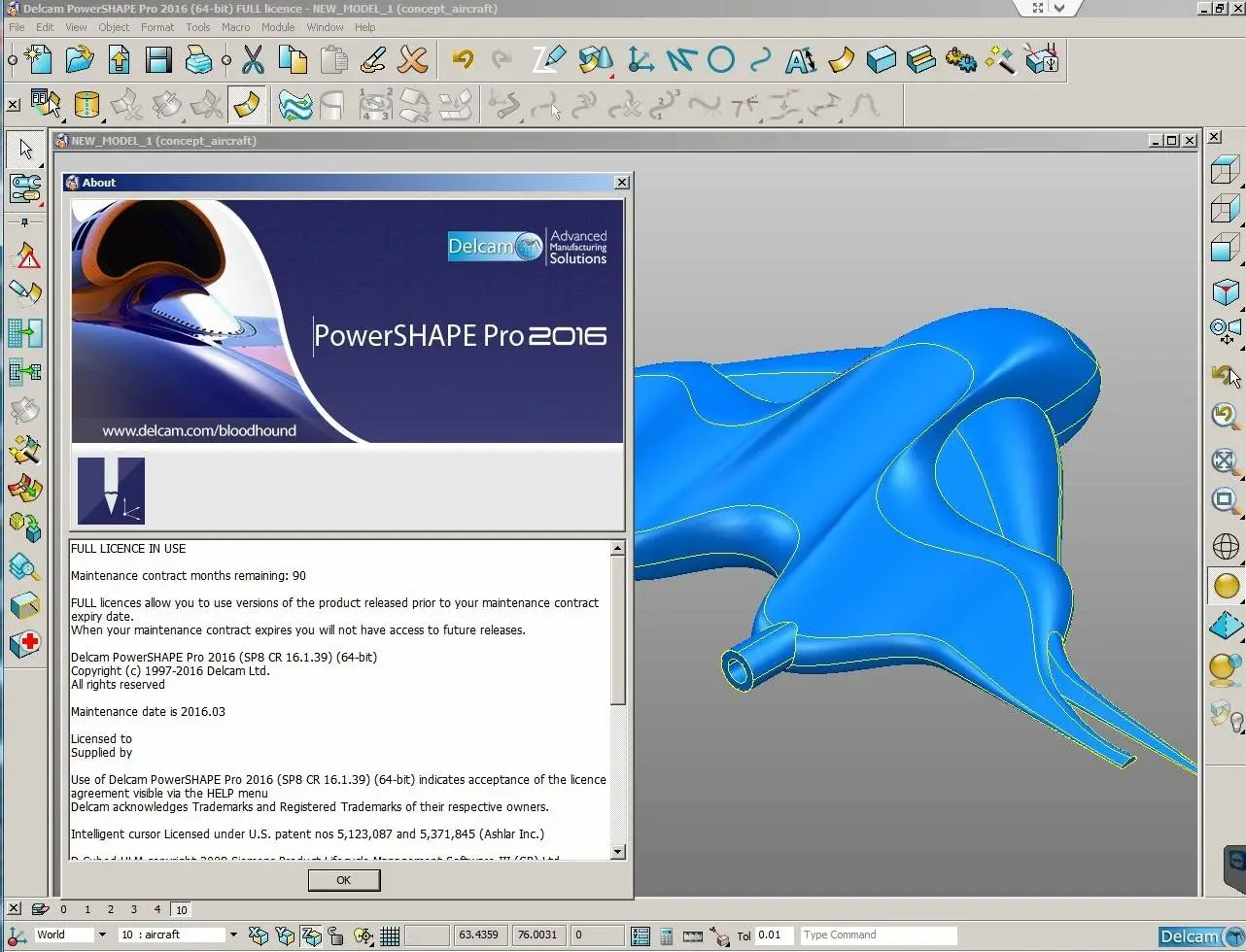
Task: Open the Tools menu
Action: point(198,27)
